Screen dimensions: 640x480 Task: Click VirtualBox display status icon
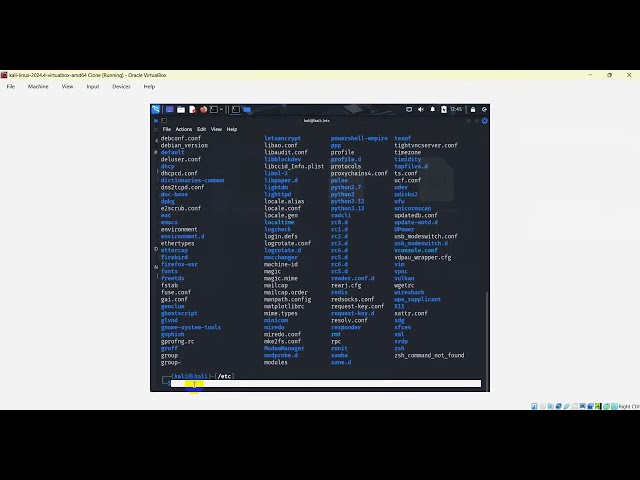tap(582, 406)
